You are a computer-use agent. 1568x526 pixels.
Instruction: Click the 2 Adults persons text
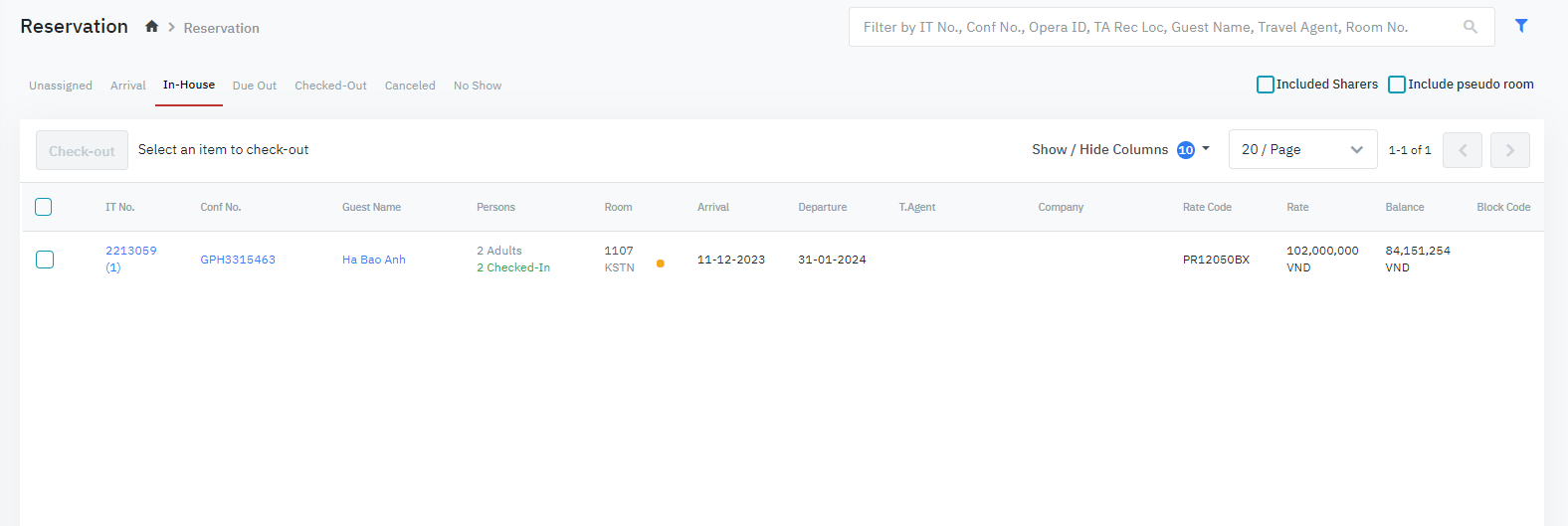(x=499, y=251)
